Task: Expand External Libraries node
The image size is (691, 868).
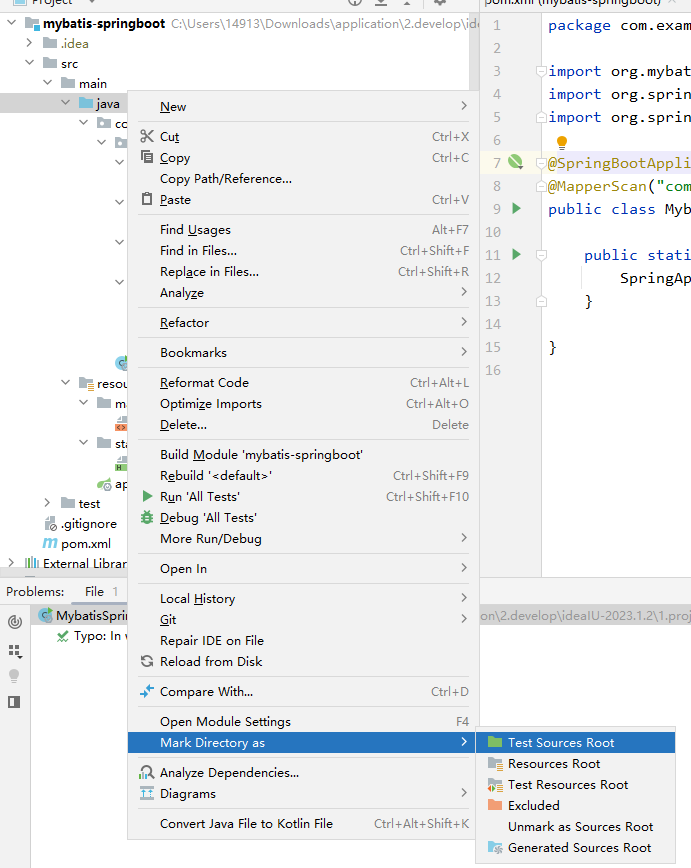Action: (12, 562)
